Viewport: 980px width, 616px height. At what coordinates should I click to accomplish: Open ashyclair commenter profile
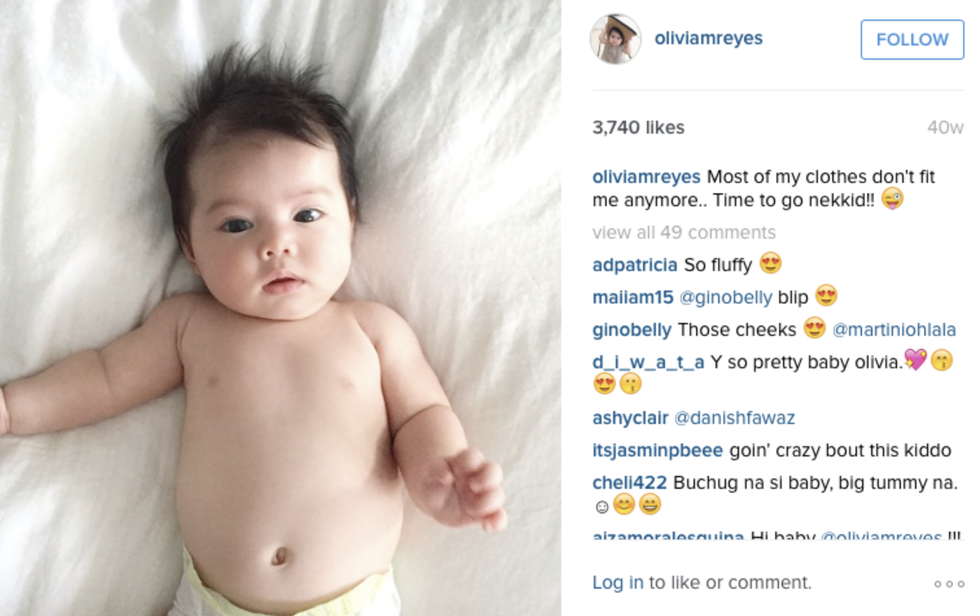[x=630, y=417]
